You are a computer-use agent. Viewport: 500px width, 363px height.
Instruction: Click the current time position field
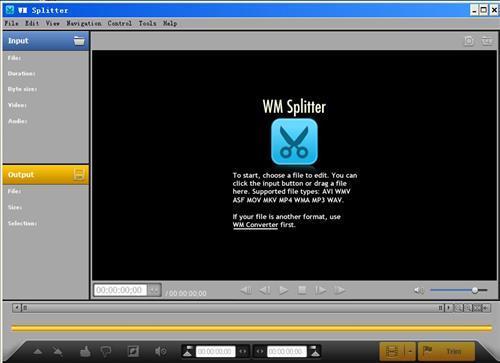120,290
